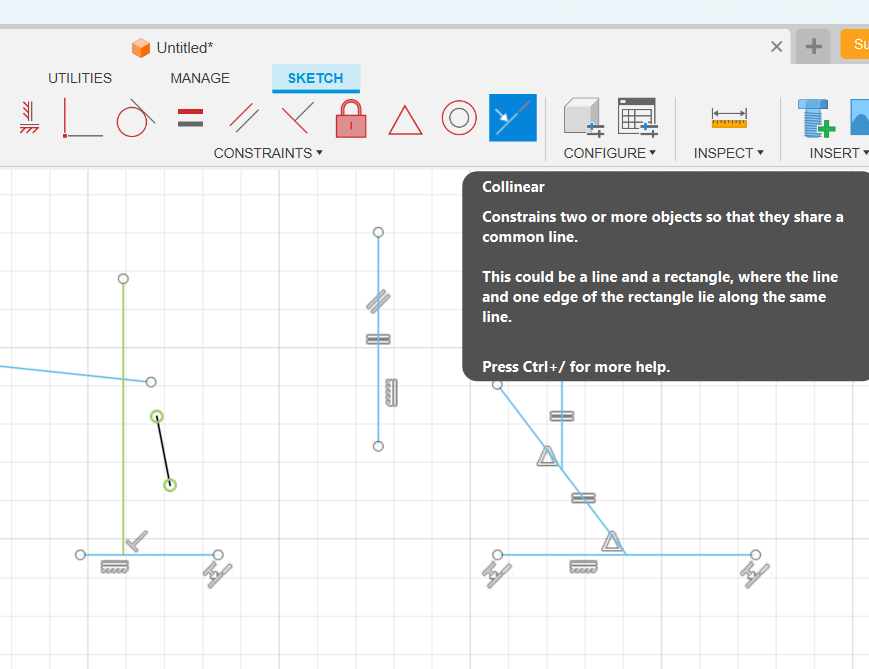
Task: Expand the CONFIGURE dropdown menu
Action: [610, 153]
